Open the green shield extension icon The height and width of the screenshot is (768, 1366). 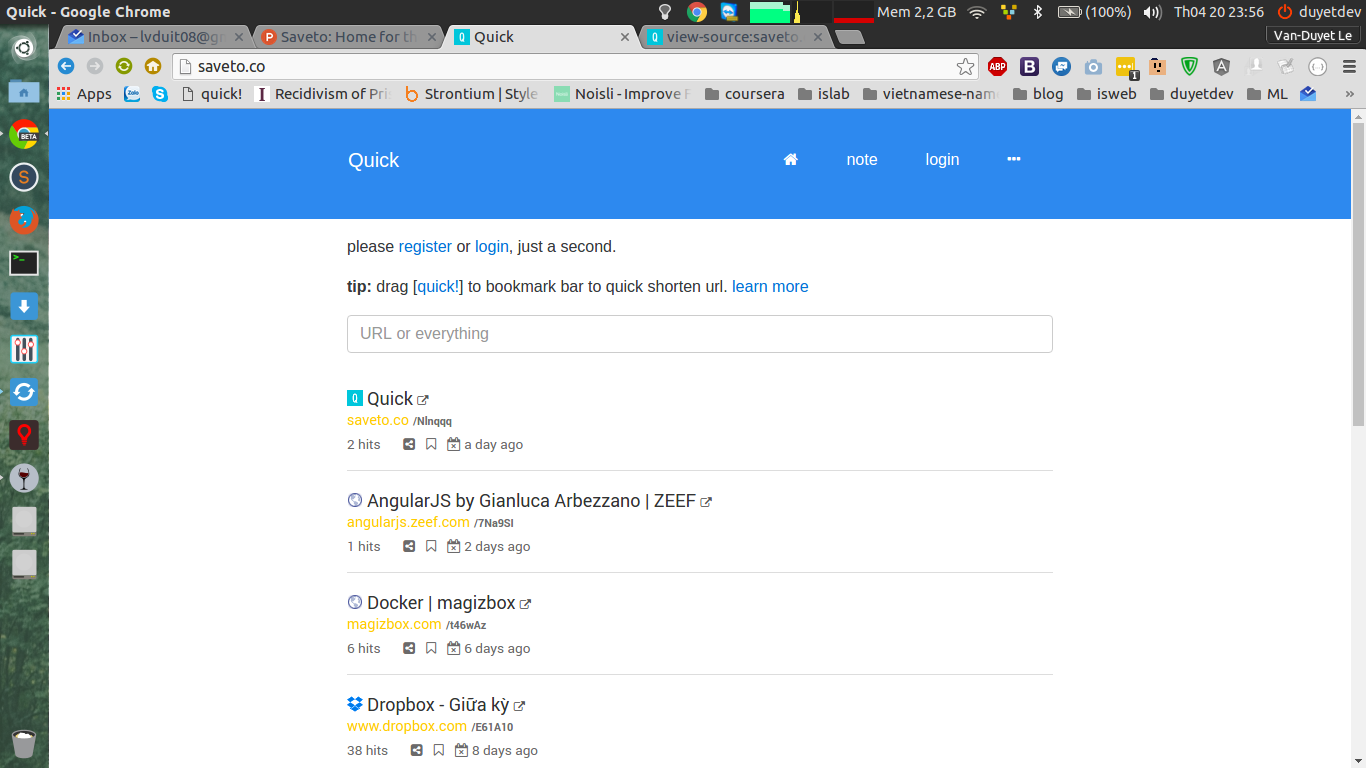[1189, 66]
